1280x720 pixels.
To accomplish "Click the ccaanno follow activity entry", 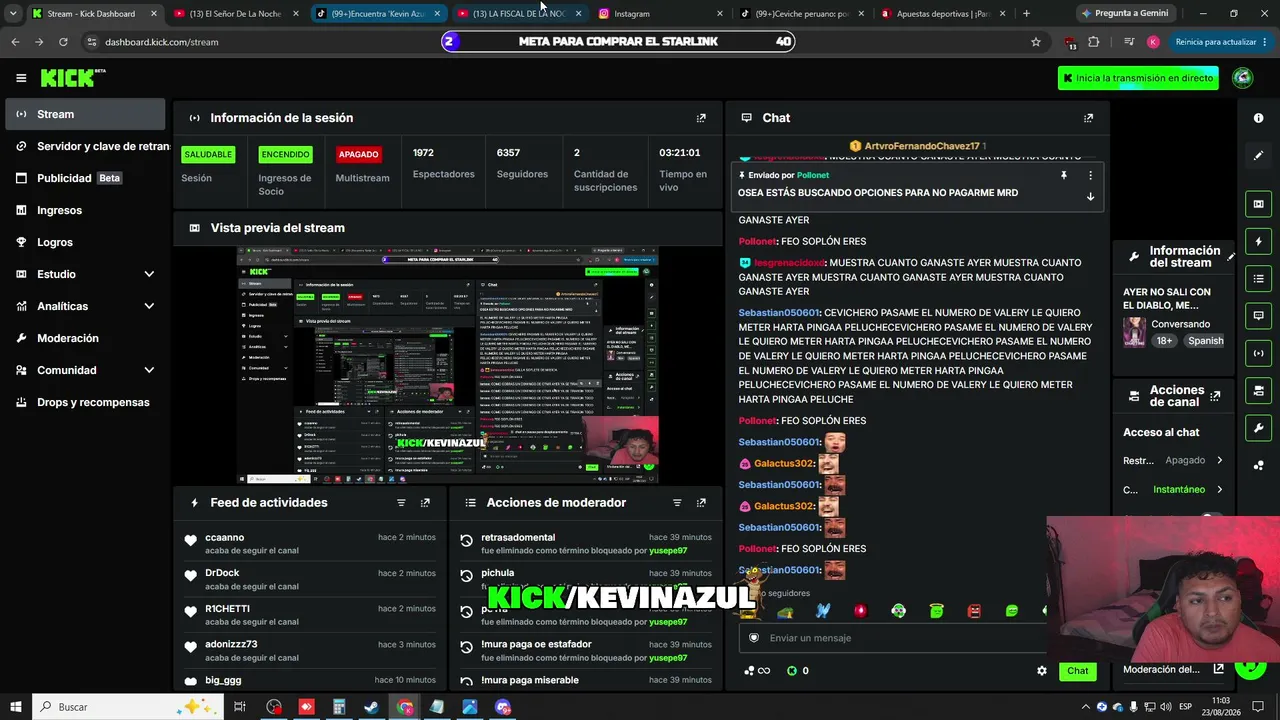I will coord(310,544).
